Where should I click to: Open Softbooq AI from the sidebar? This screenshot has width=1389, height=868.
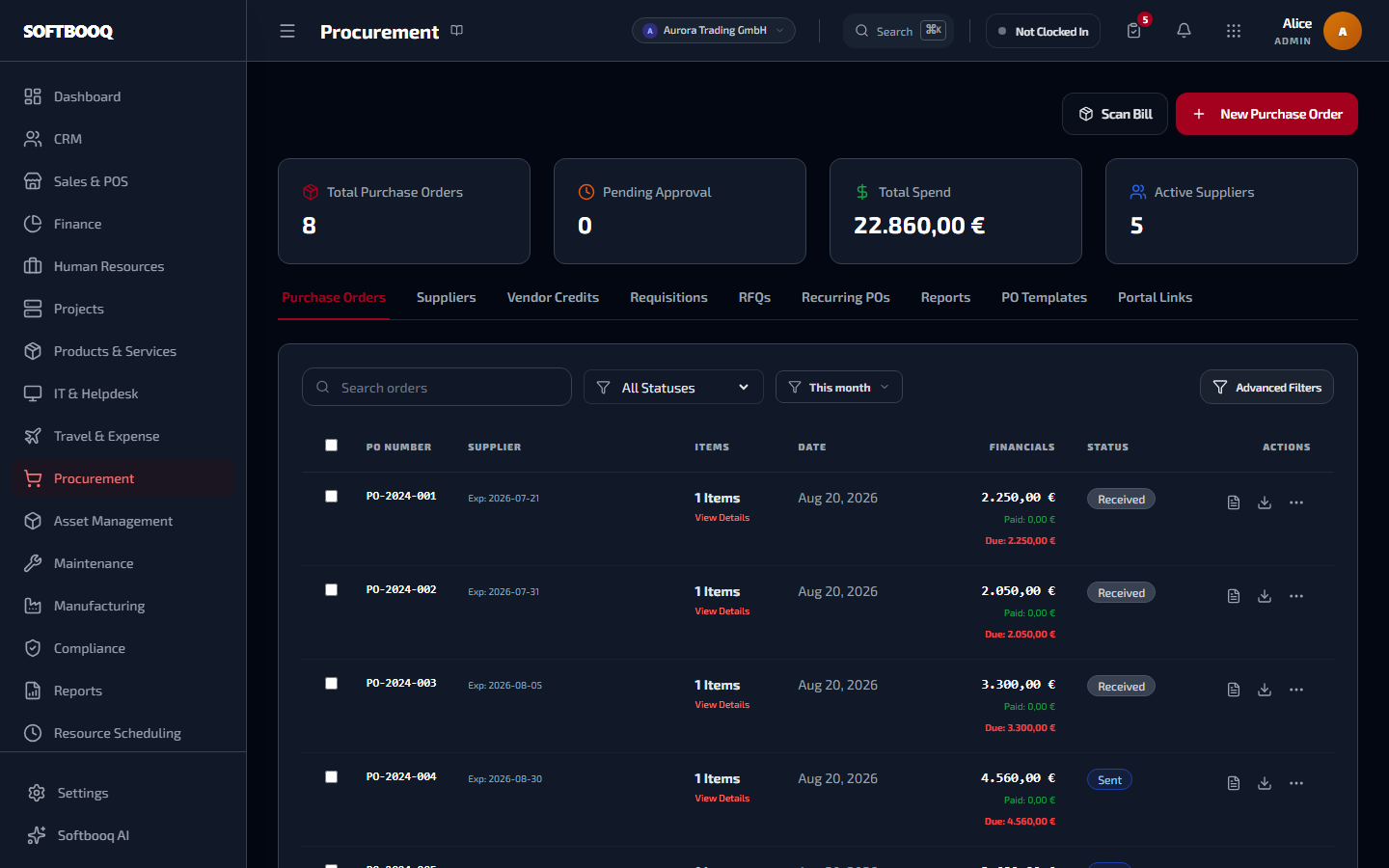pos(123,835)
